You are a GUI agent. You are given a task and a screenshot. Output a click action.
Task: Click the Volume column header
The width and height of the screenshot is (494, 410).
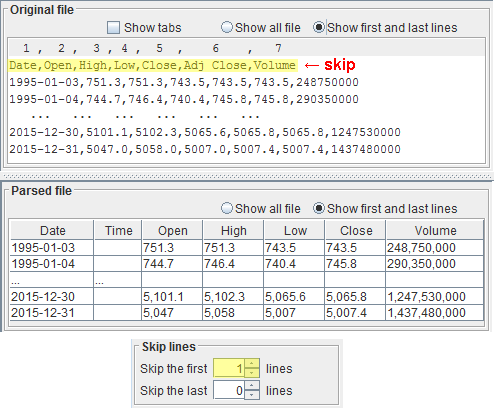(x=435, y=230)
